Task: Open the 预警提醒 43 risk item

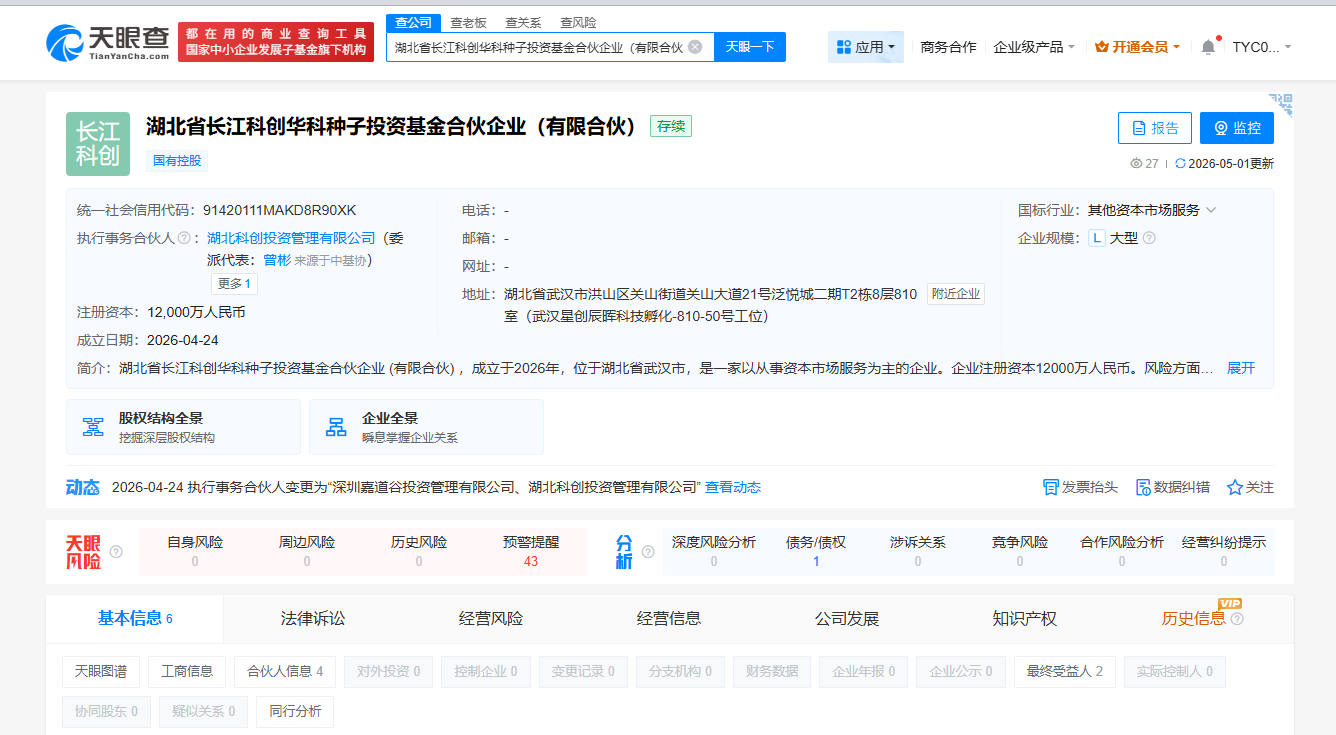Action: [x=531, y=551]
